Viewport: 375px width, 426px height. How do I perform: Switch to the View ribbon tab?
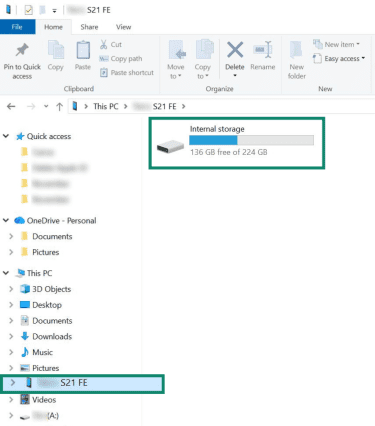[x=123, y=27]
